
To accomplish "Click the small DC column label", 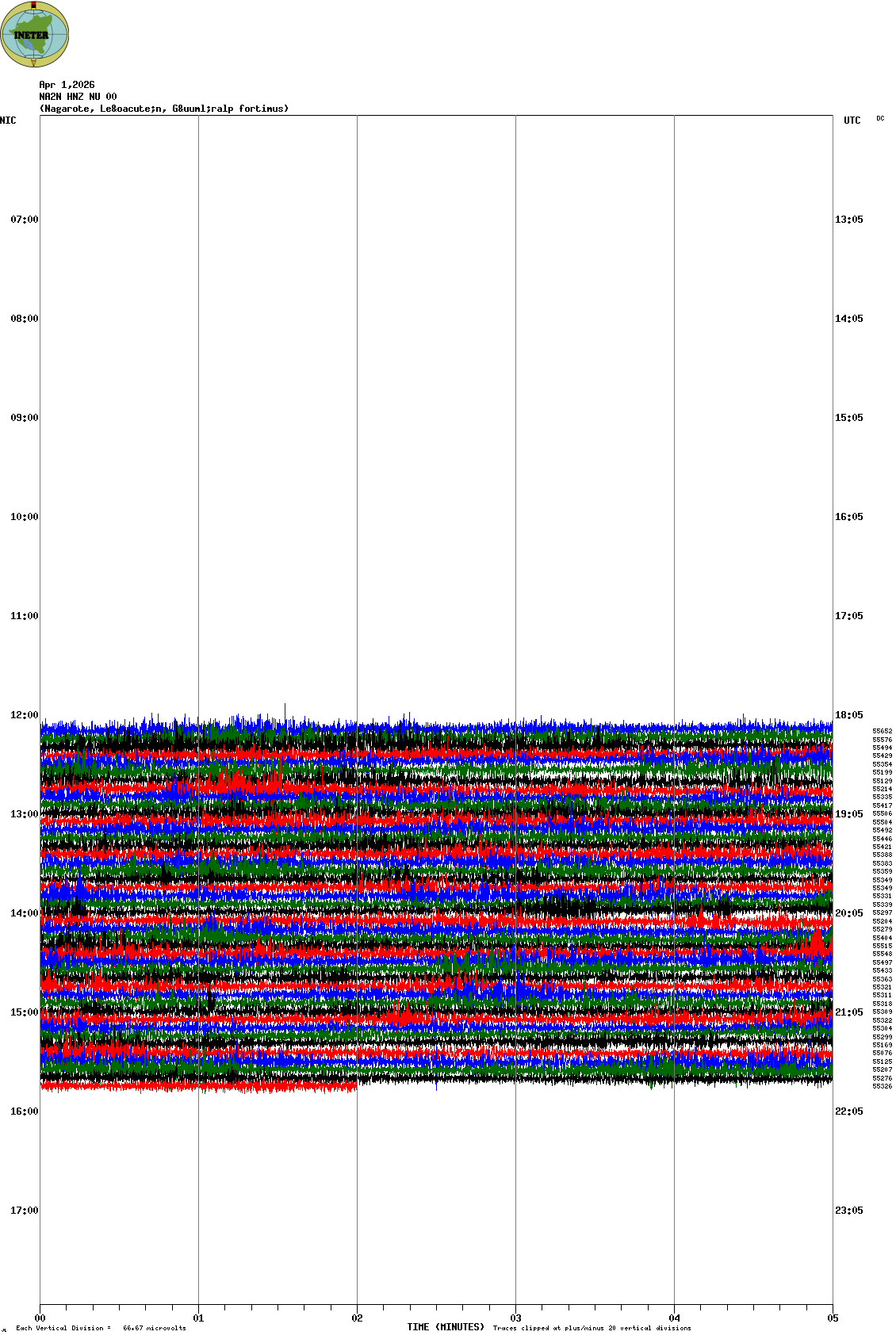I will [880, 119].
